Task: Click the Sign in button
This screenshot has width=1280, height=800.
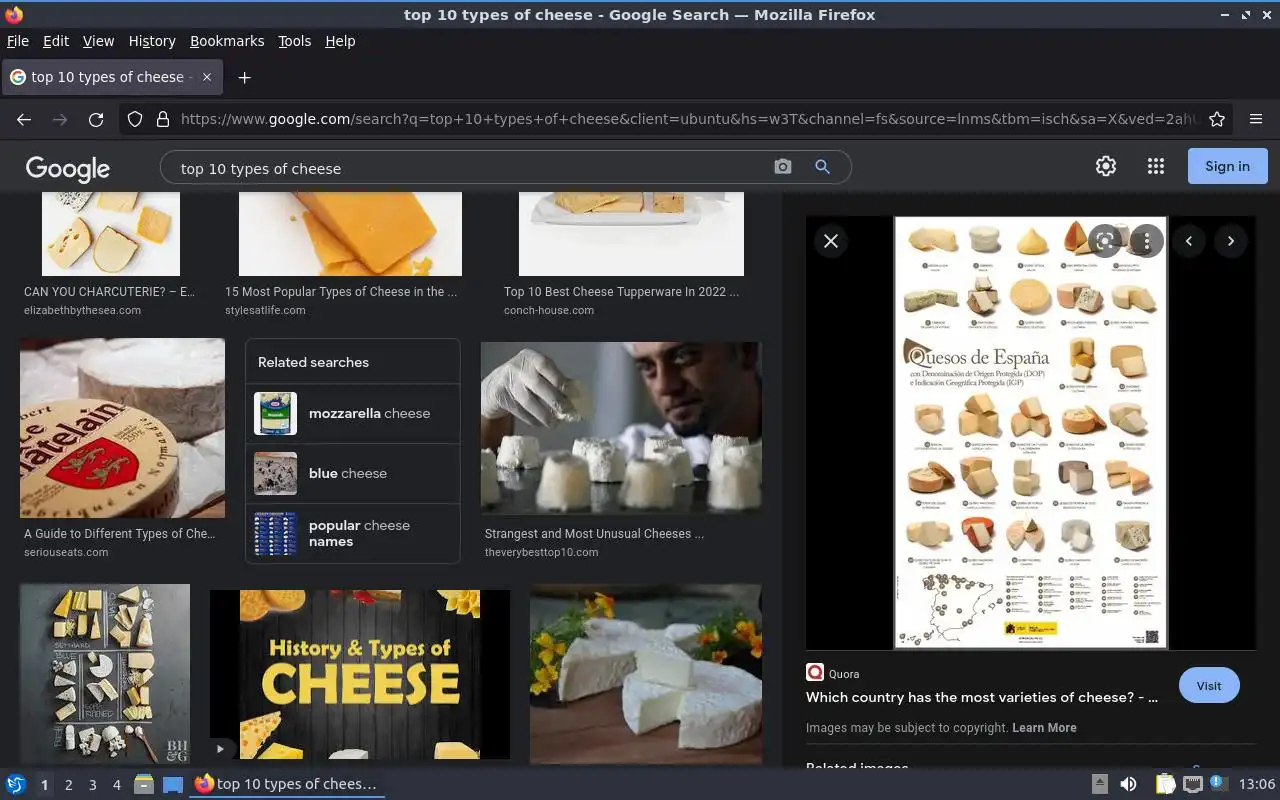Action: coord(1227,166)
